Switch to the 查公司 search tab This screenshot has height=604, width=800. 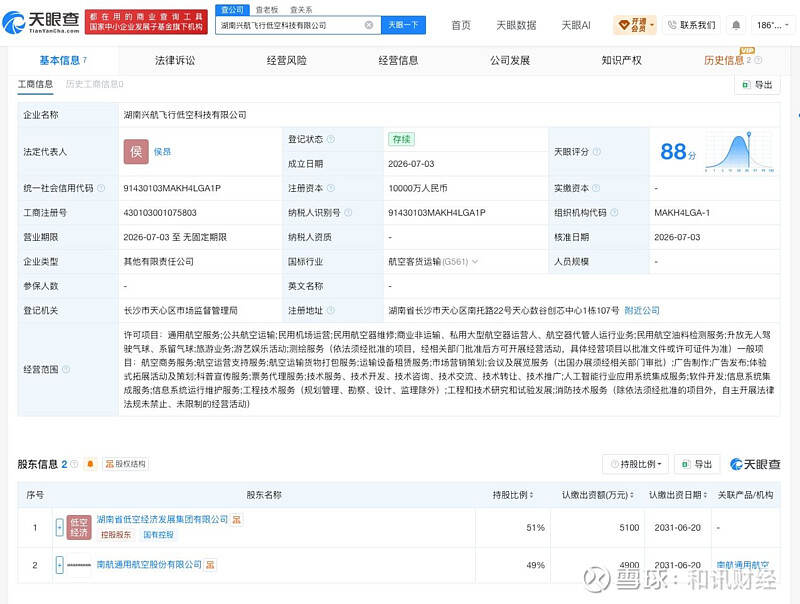pos(232,10)
